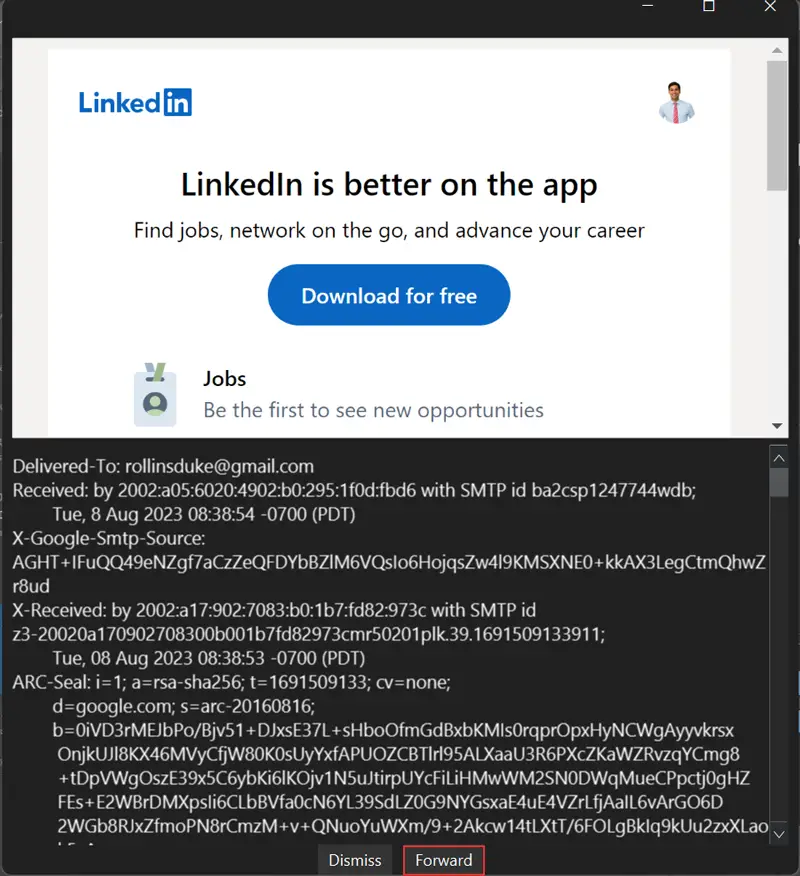Click the headers pane scroll-up arrow

click(780, 457)
